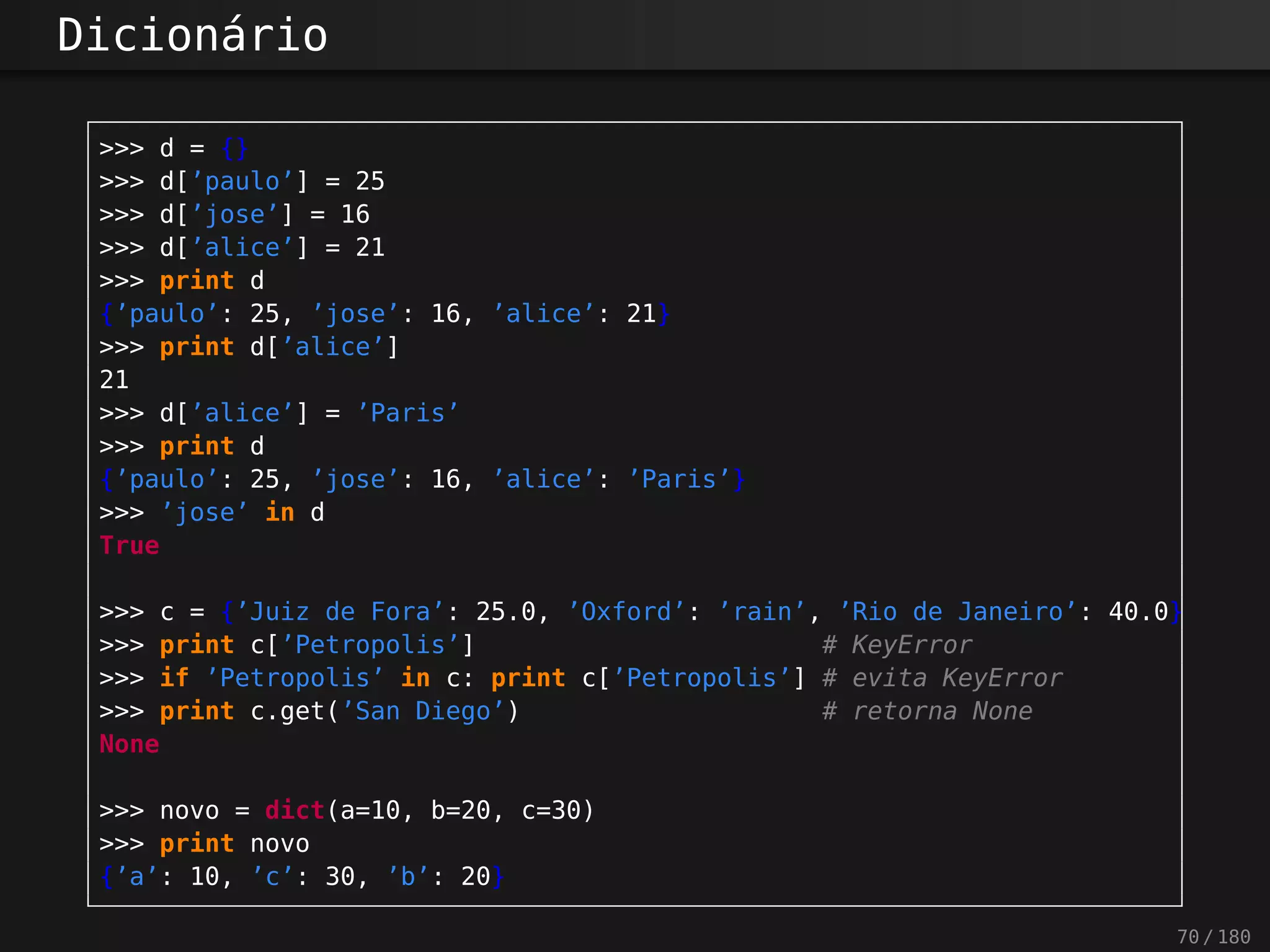Click the c.get('San Diego') call
1270x952 pixels.
[384, 712]
